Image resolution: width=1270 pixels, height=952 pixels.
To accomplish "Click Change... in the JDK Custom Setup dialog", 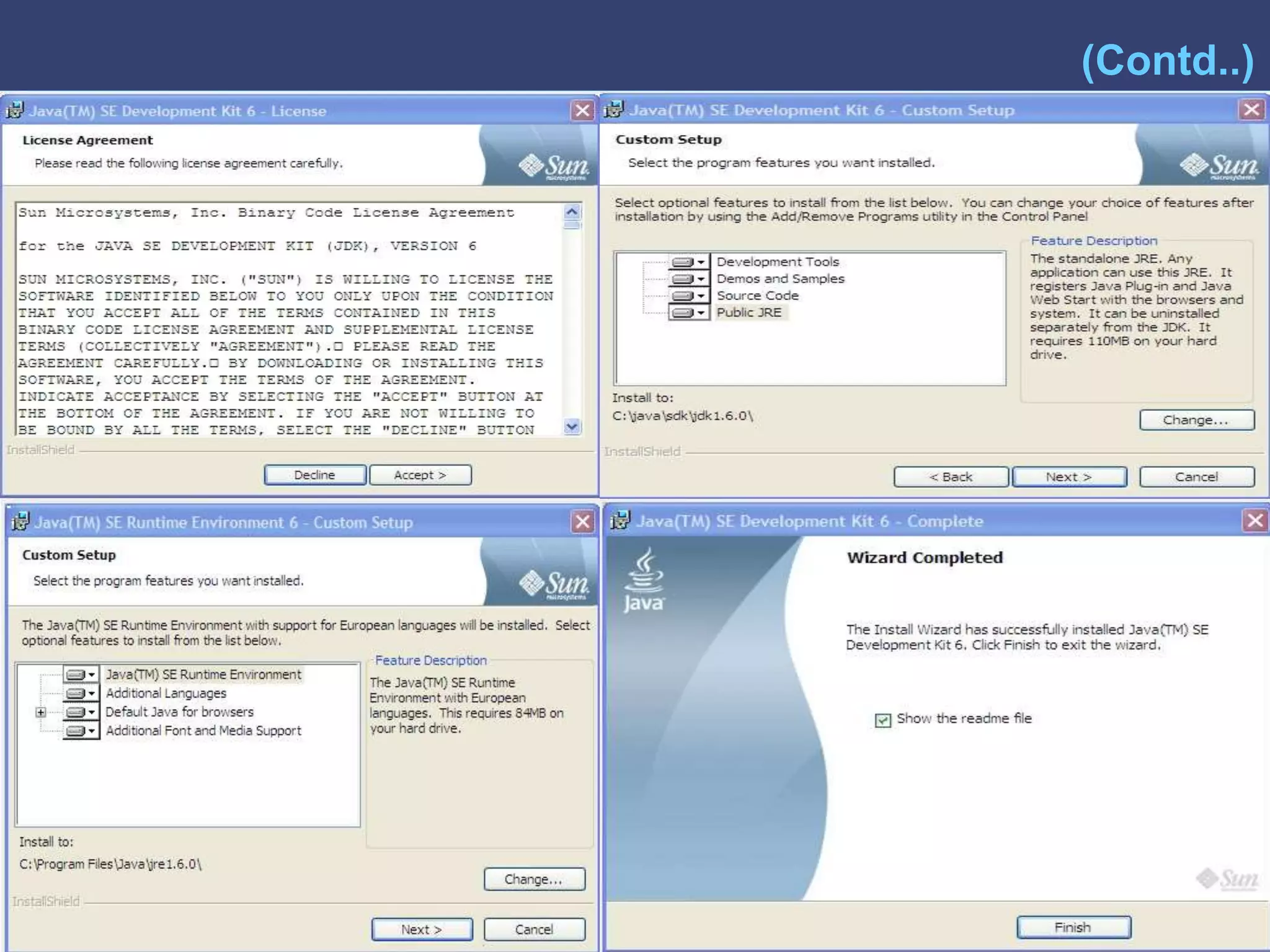I will pos(1196,420).
